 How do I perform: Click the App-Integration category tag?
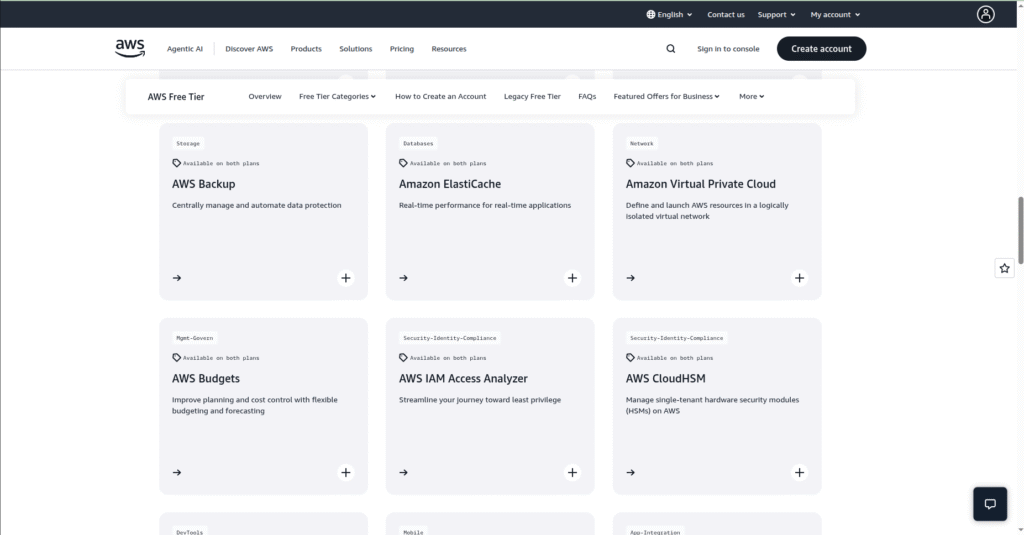[655, 531]
